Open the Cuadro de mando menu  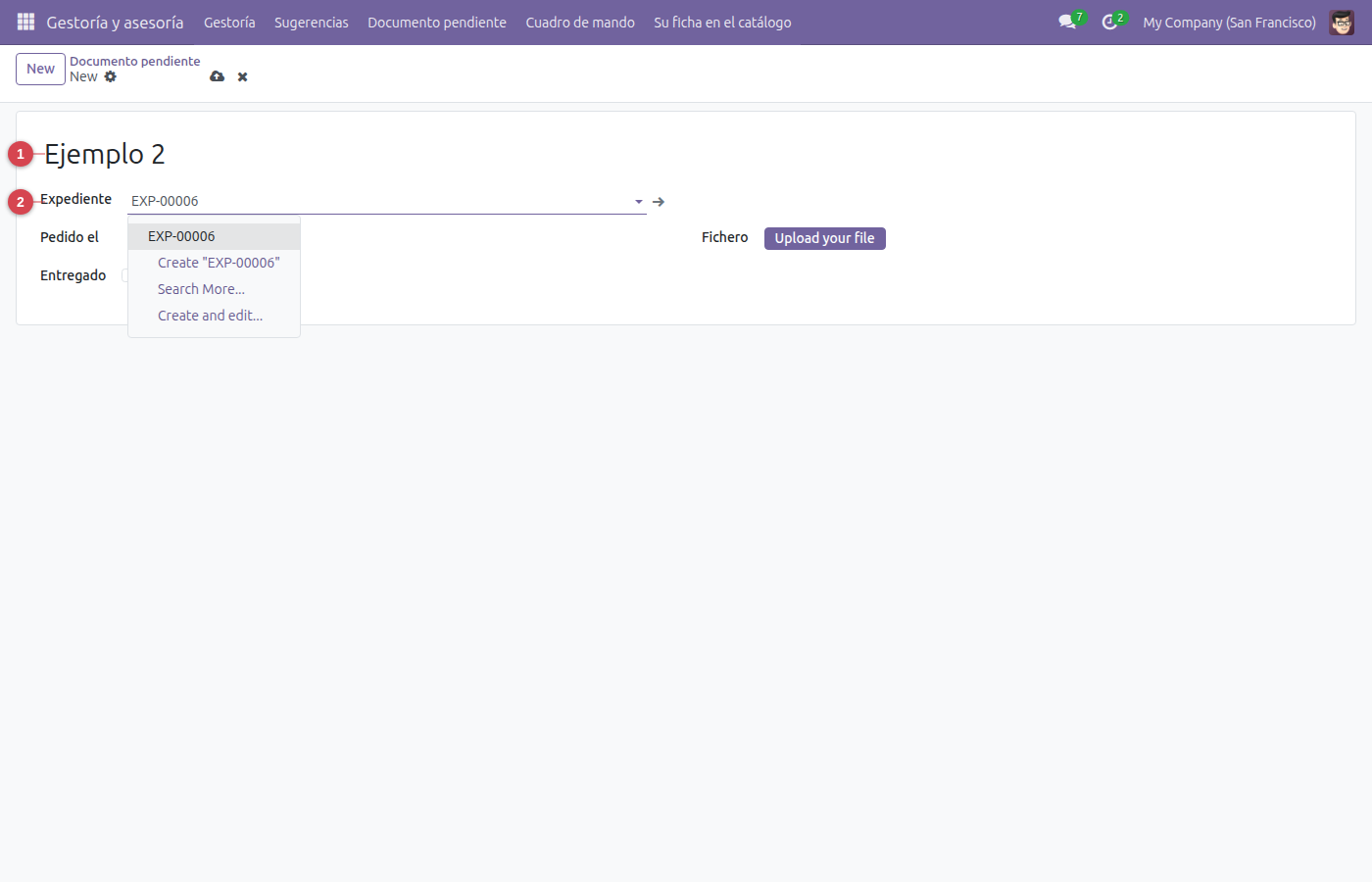coord(580,22)
